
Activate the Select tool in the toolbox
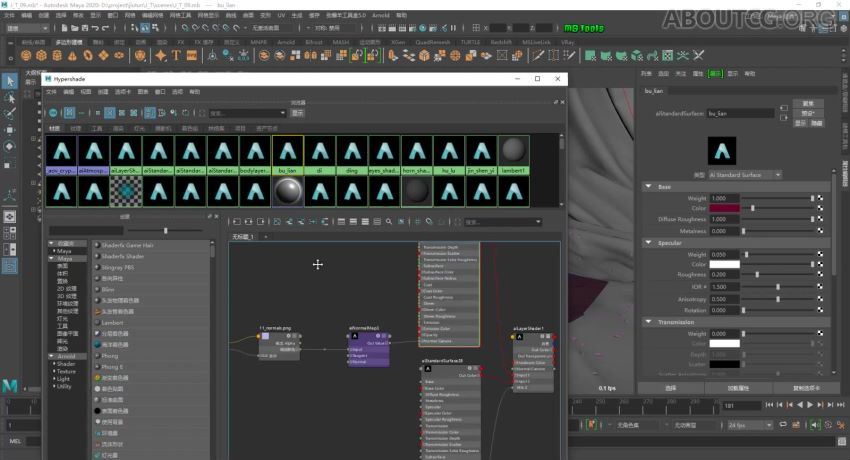10,81
